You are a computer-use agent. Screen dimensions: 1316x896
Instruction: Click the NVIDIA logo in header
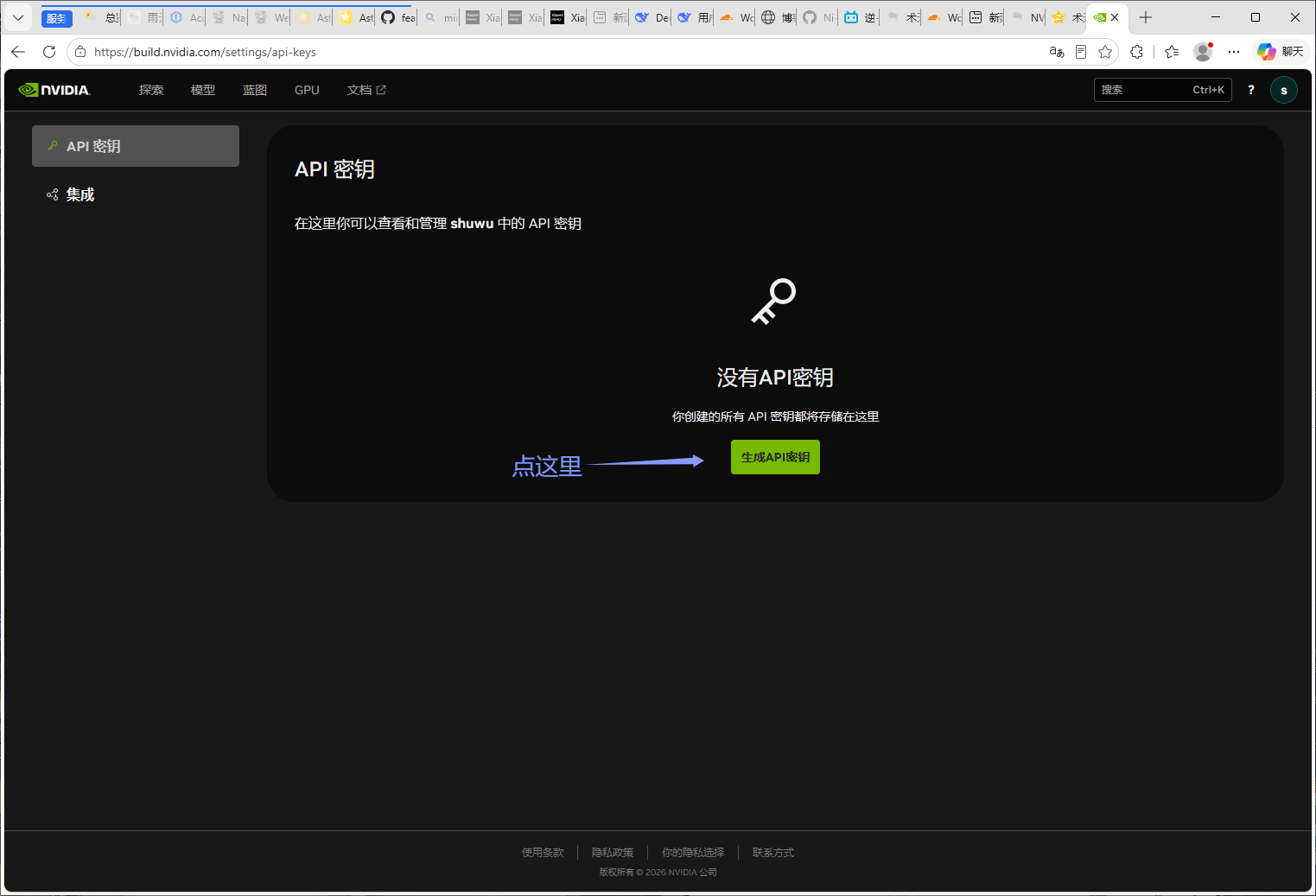[54, 90]
